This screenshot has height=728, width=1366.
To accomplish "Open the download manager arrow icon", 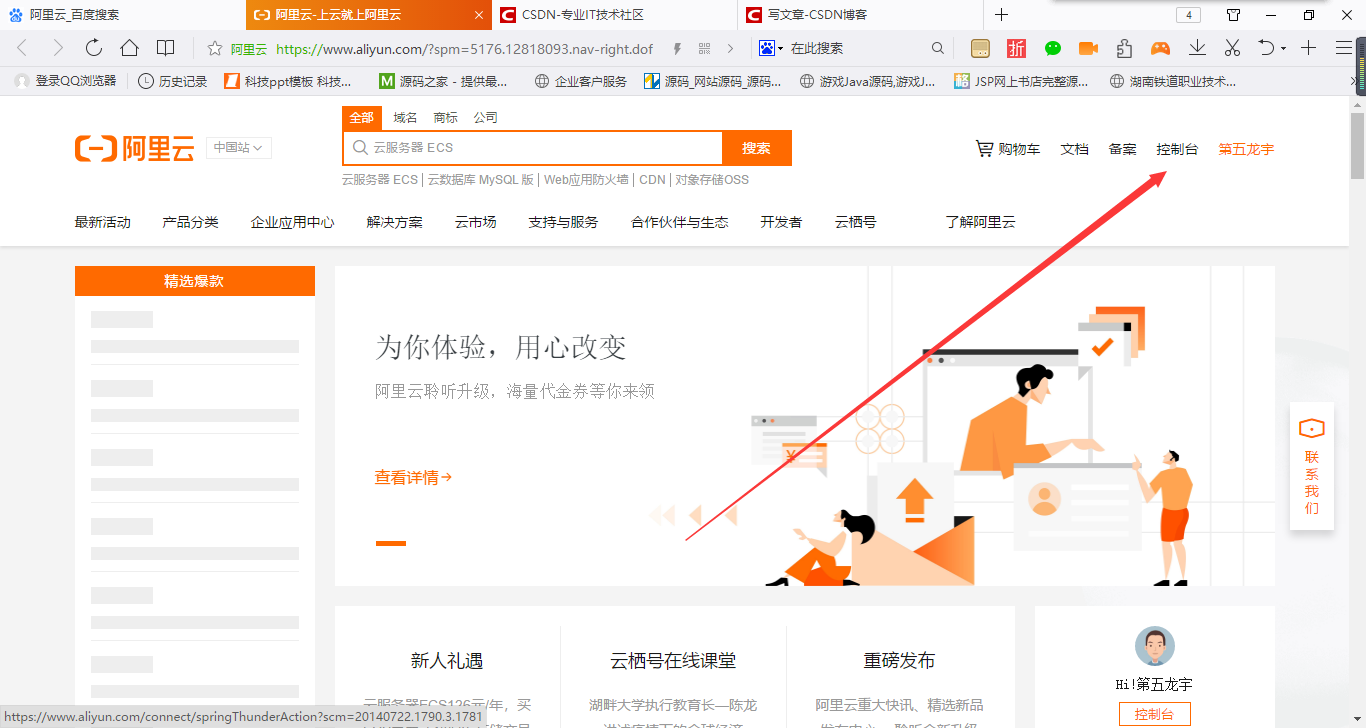I will 1197,48.
